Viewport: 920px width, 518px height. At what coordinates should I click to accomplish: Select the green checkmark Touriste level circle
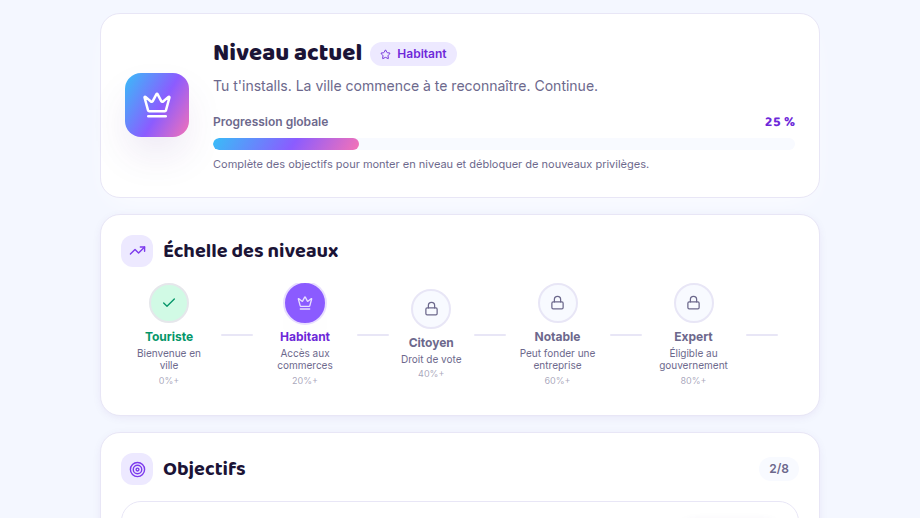tap(169, 303)
